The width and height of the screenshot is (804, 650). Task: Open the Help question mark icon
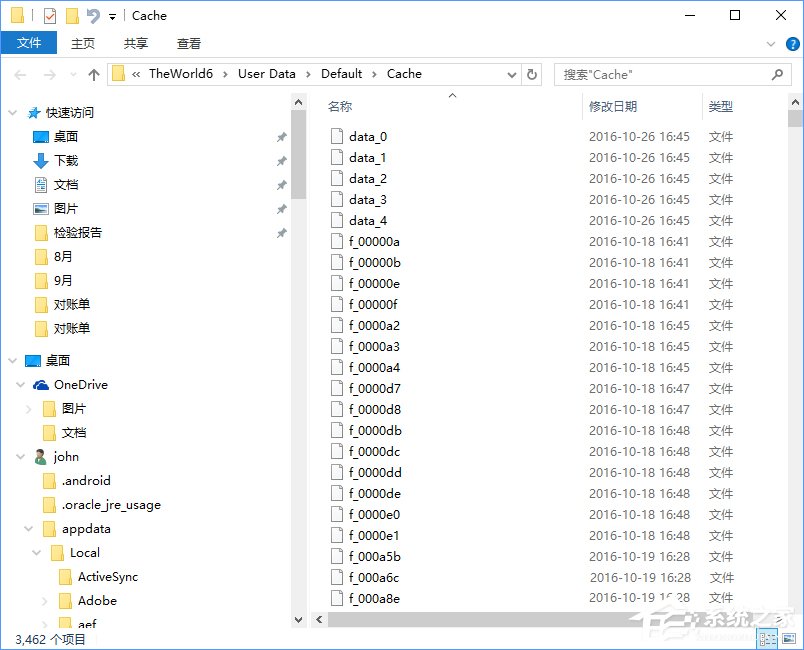point(792,43)
